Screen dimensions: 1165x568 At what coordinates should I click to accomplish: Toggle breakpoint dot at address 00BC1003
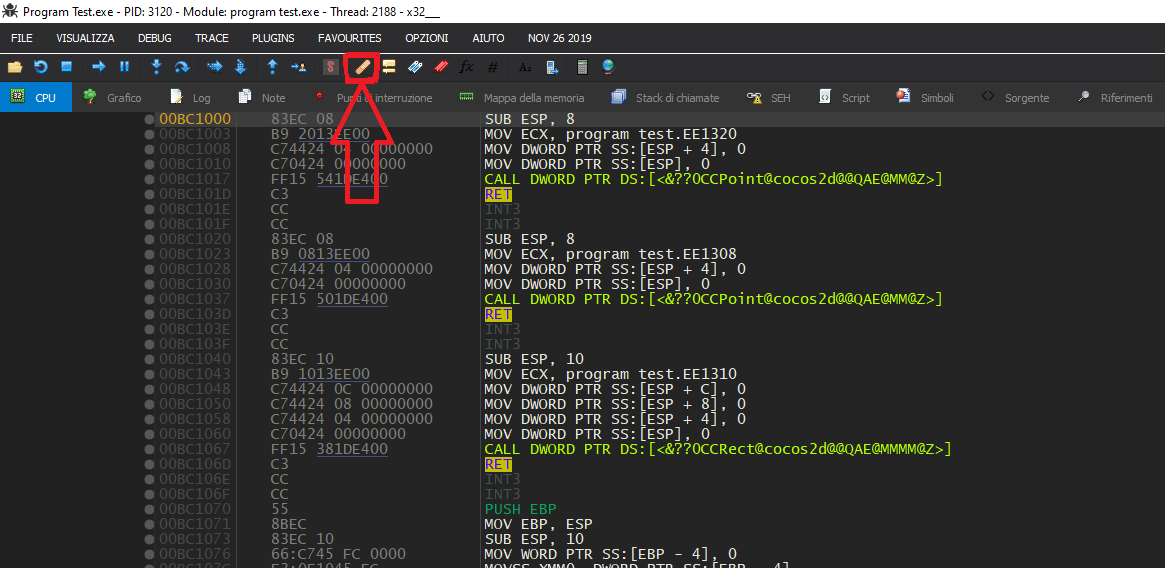(x=149, y=134)
